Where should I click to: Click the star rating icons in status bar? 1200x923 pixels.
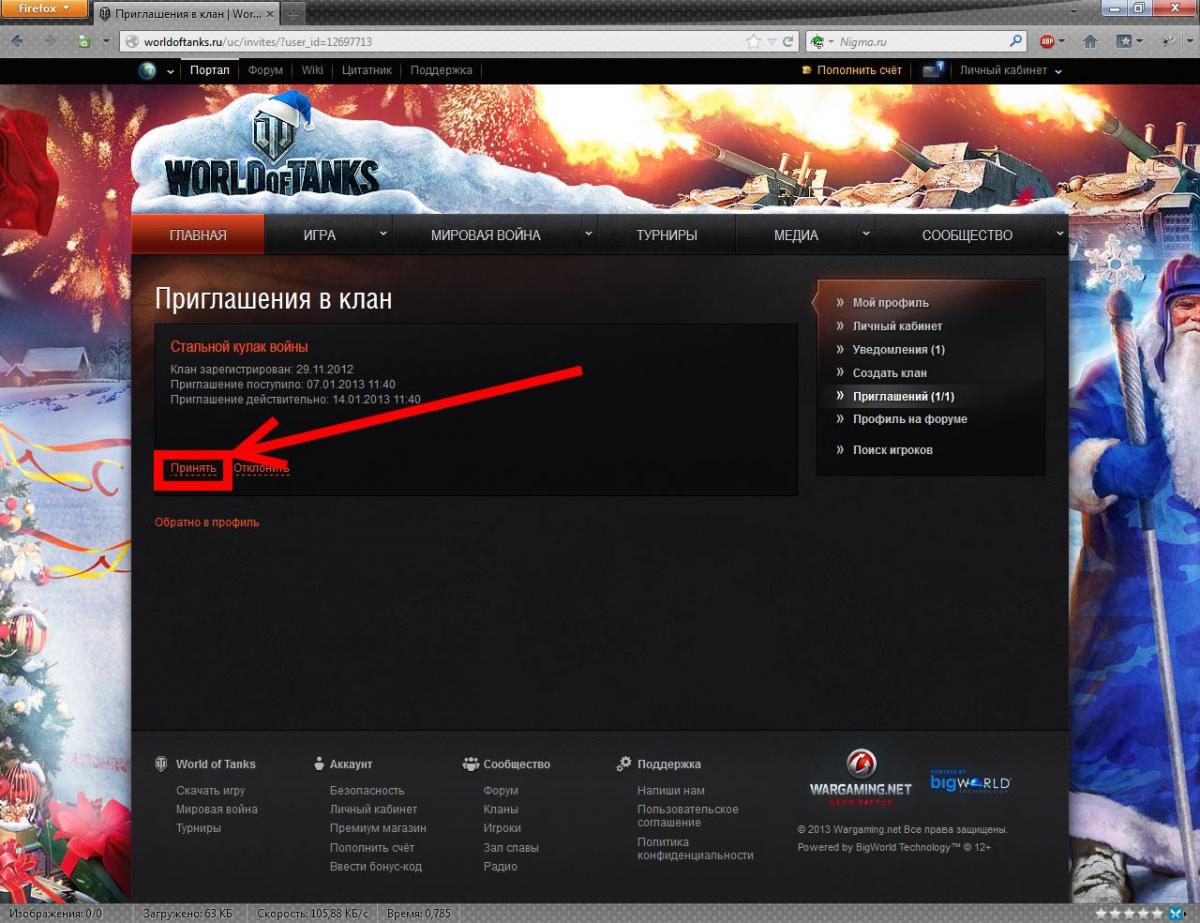(1130, 914)
